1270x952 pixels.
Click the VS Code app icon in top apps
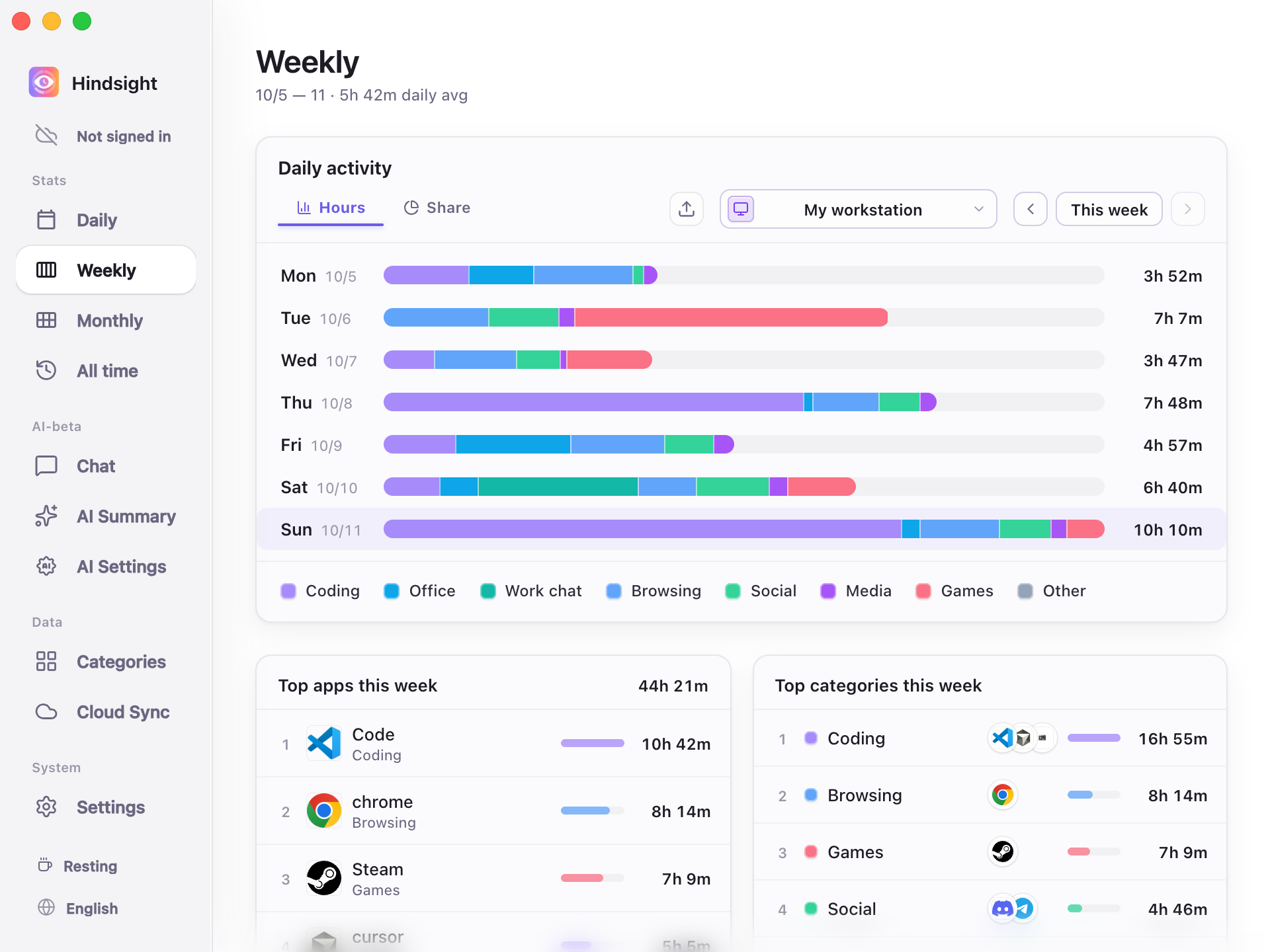point(324,744)
